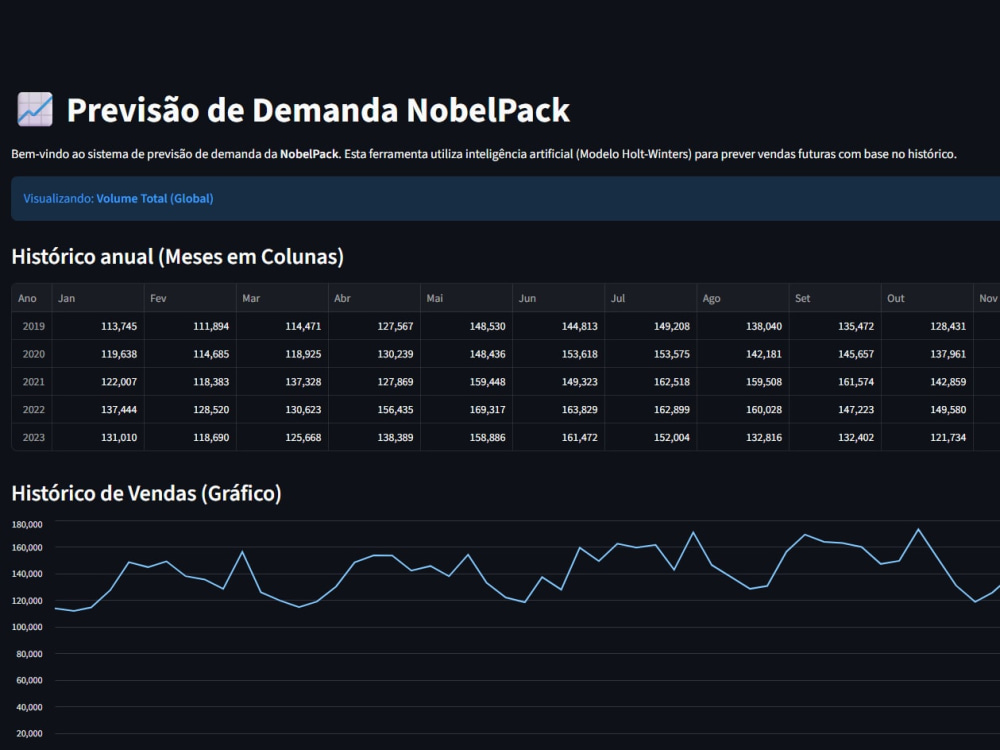
Task: Select cell 119,638 for Jan 2020
Action: tap(98, 354)
